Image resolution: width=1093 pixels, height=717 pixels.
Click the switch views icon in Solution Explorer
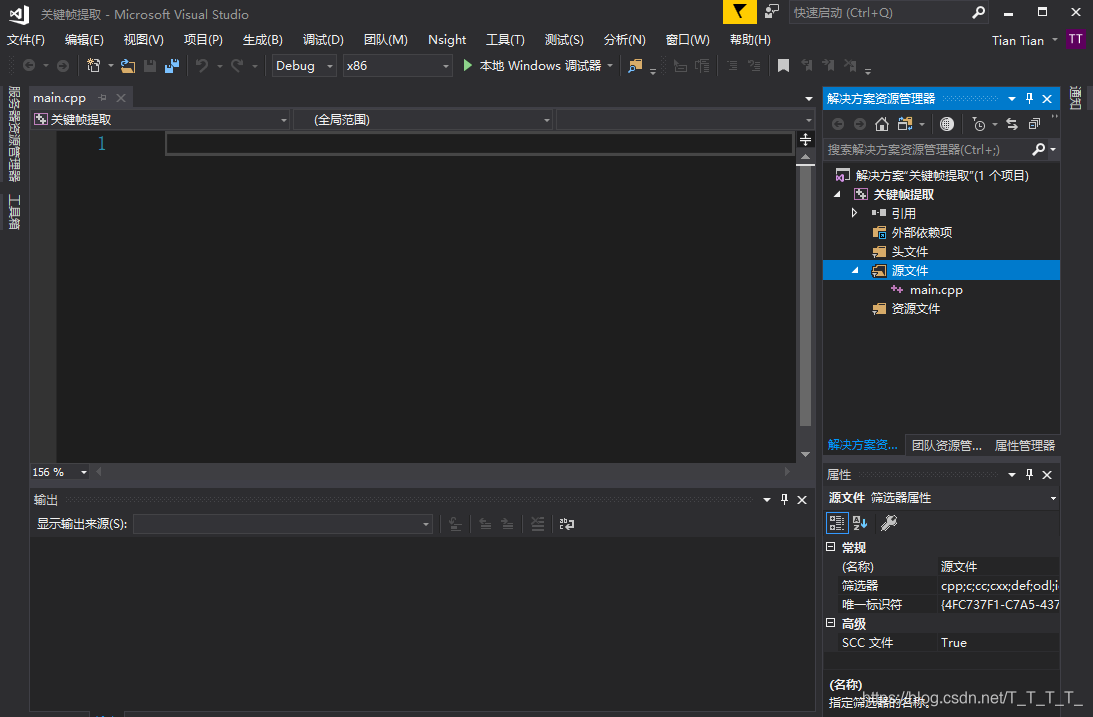(905, 124)
